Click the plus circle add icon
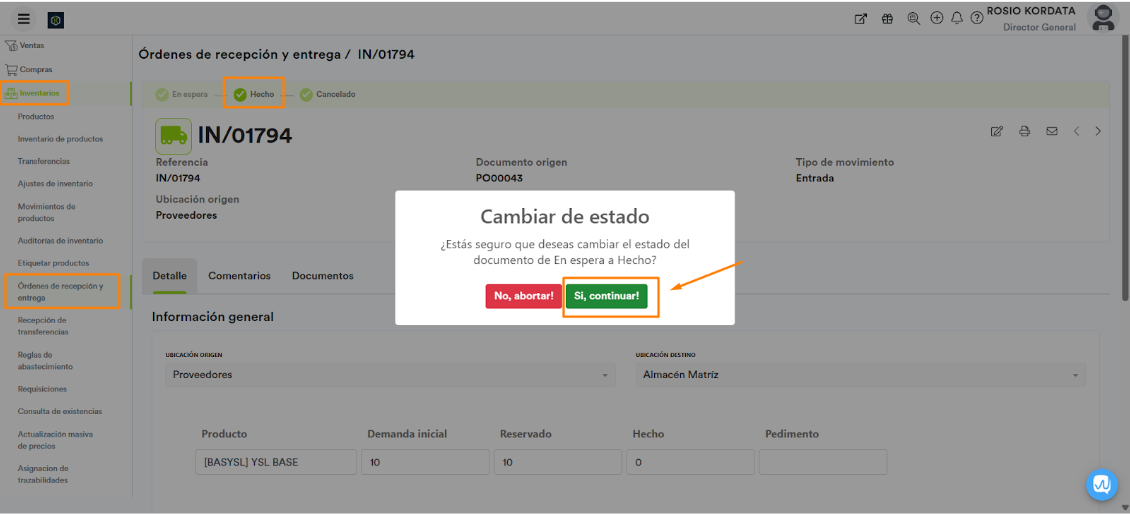 coord(937,18)
